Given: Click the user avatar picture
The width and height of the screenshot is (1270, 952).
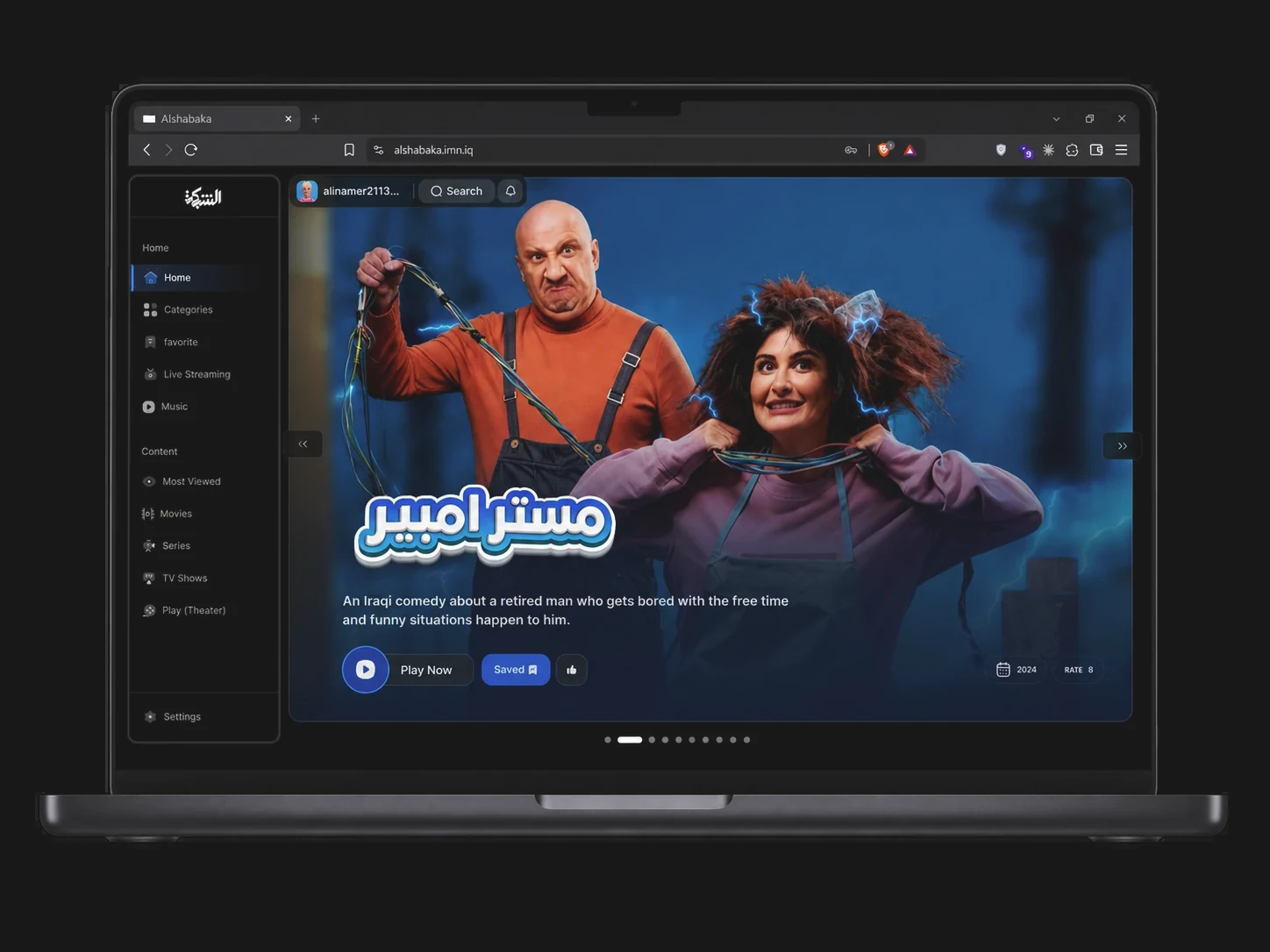Looking at the screenshot, I should coord(307,191).
